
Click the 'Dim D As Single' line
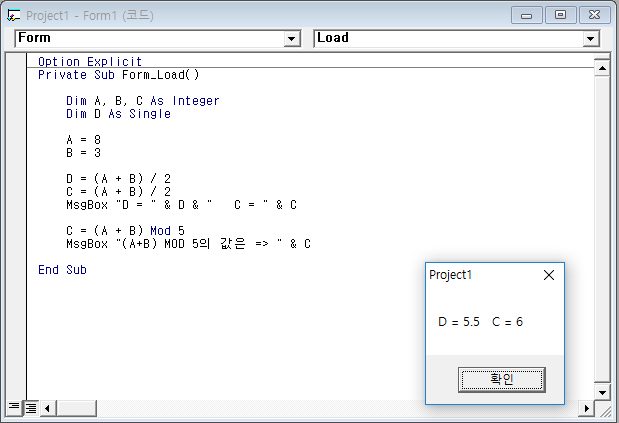(x=118, y=114)
